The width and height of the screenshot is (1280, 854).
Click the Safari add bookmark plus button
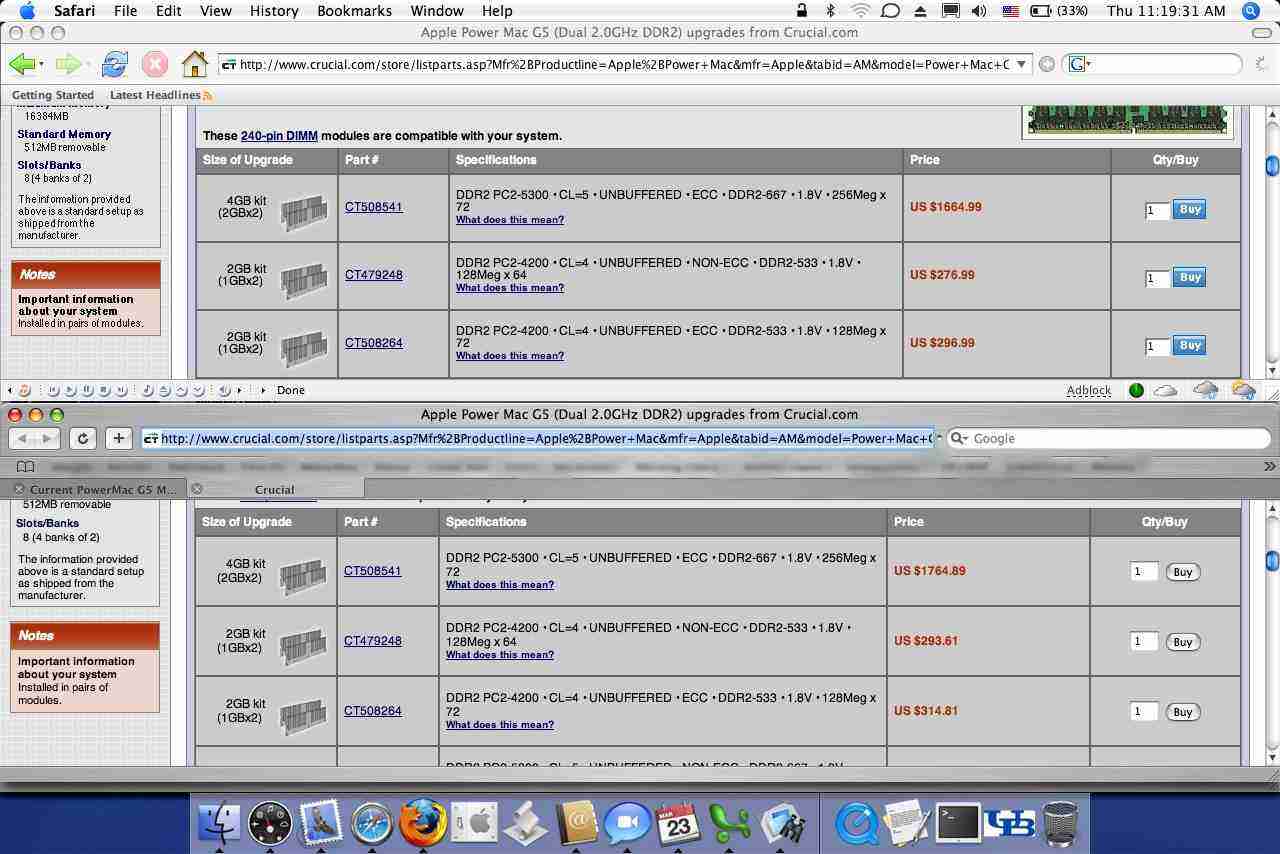pos(119,438)
